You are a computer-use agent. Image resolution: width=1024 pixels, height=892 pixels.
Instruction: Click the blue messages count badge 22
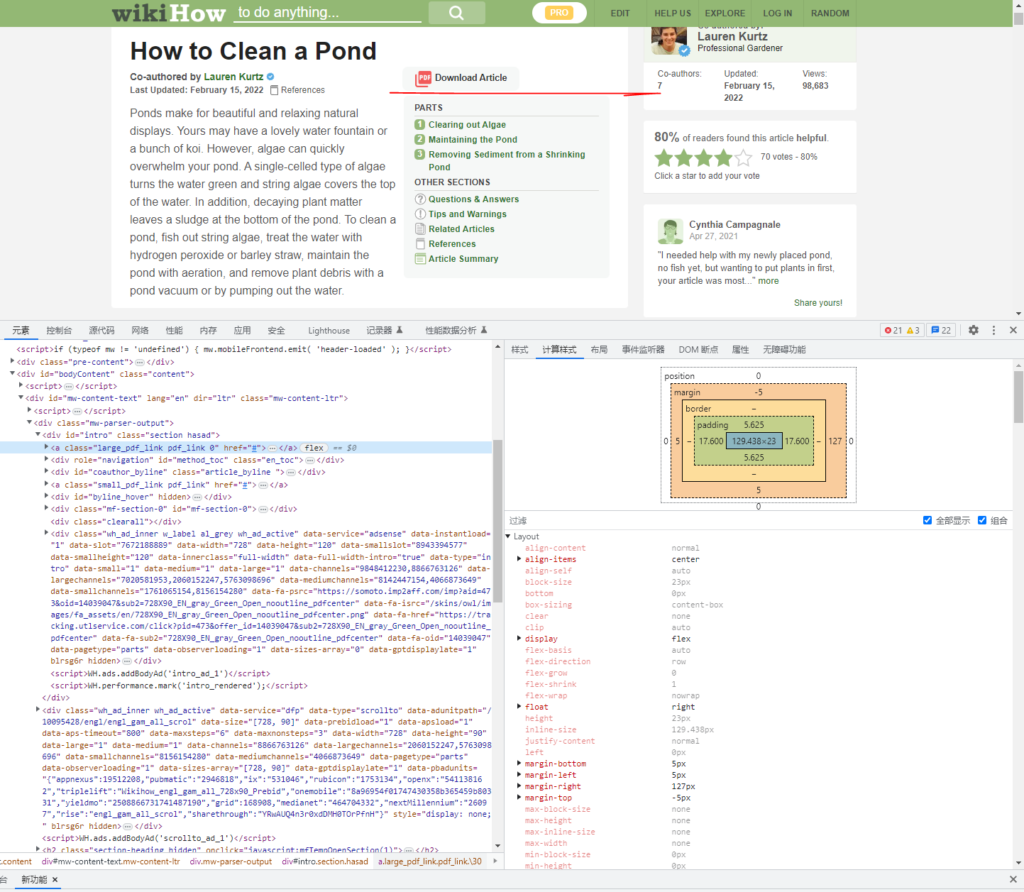[x=941, y=330]
